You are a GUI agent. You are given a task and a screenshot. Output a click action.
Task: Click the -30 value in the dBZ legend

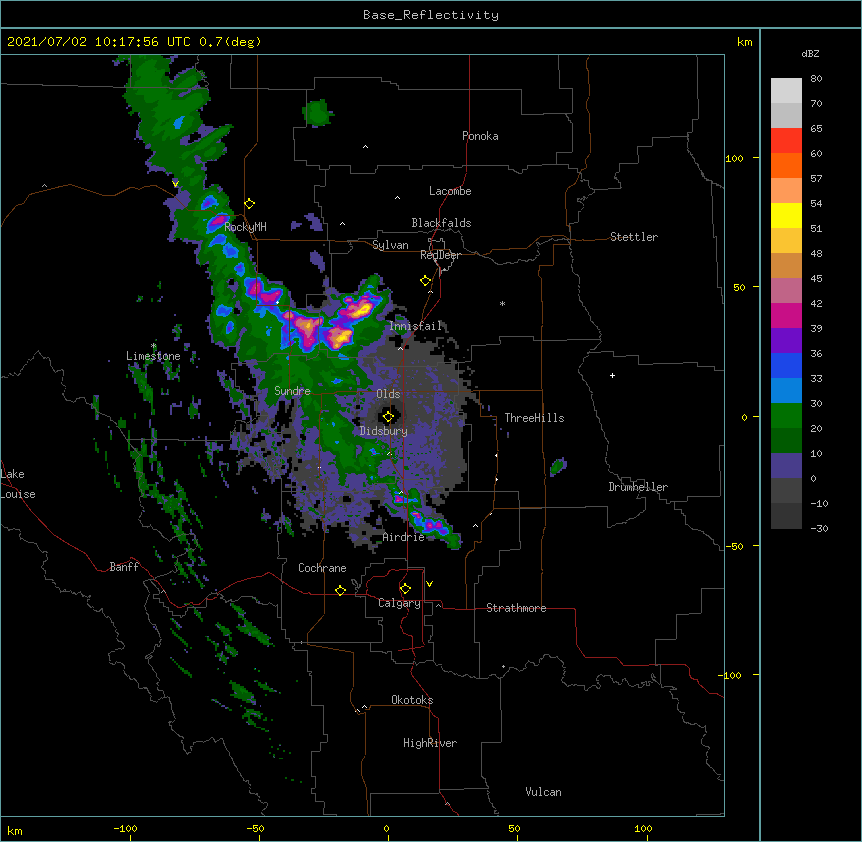(x=819, y=528)
